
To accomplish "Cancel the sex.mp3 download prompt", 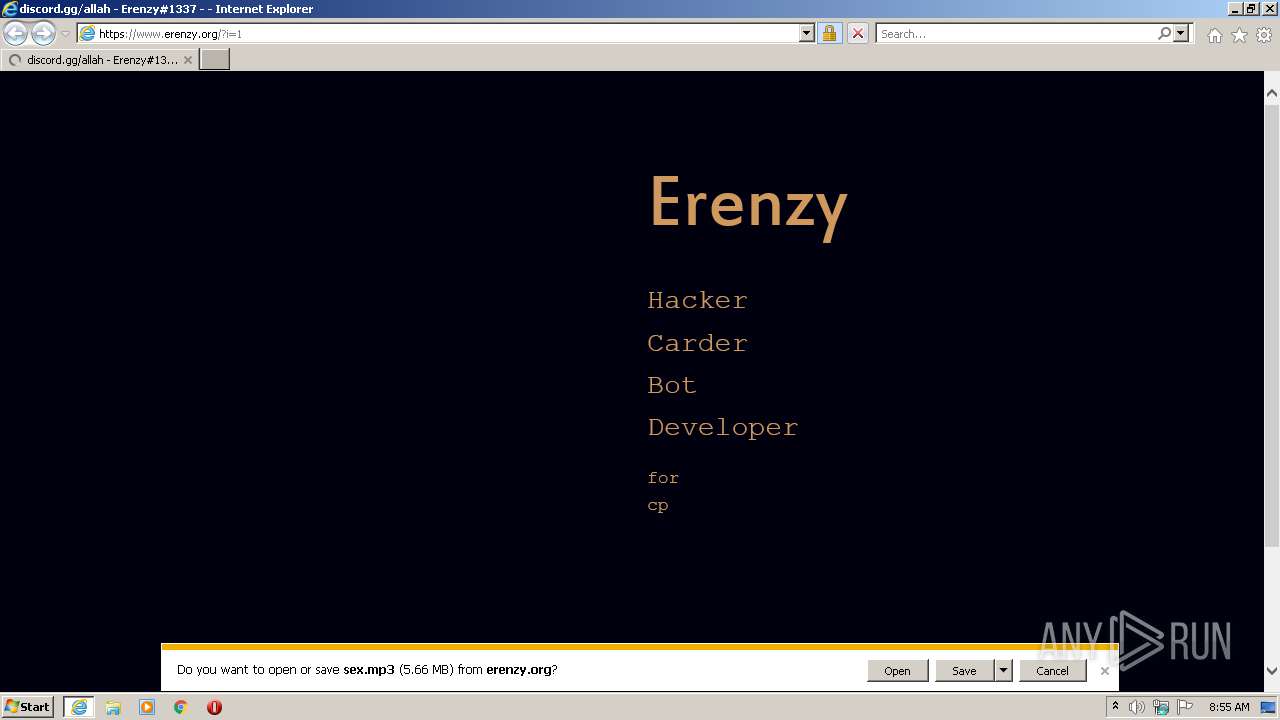I will point(1052,671).
